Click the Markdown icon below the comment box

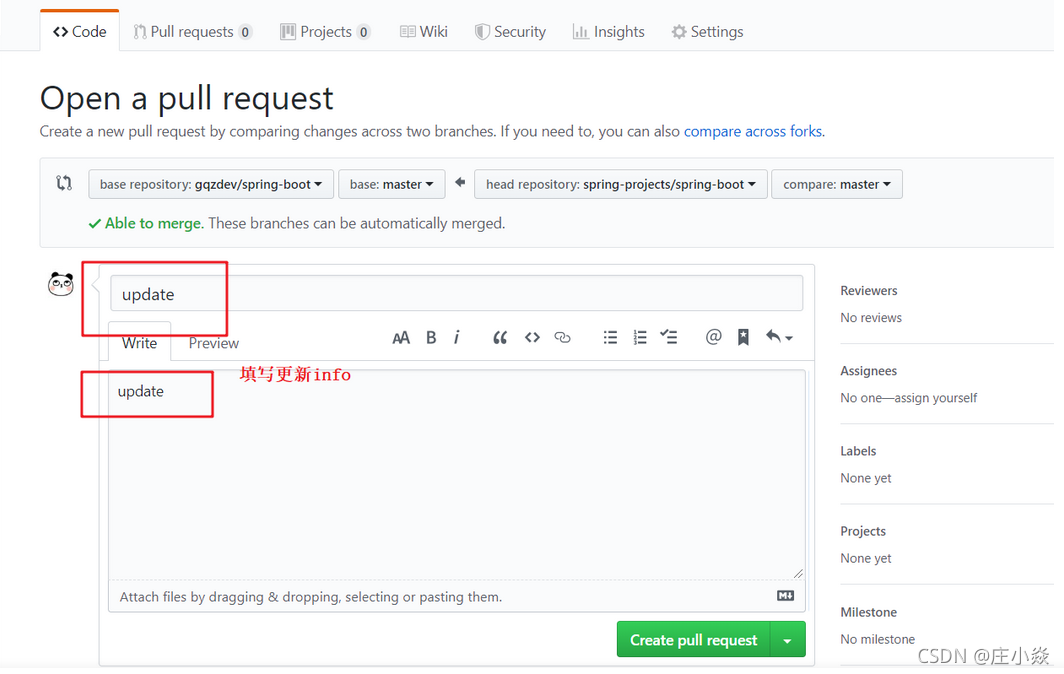pos(785,594)
